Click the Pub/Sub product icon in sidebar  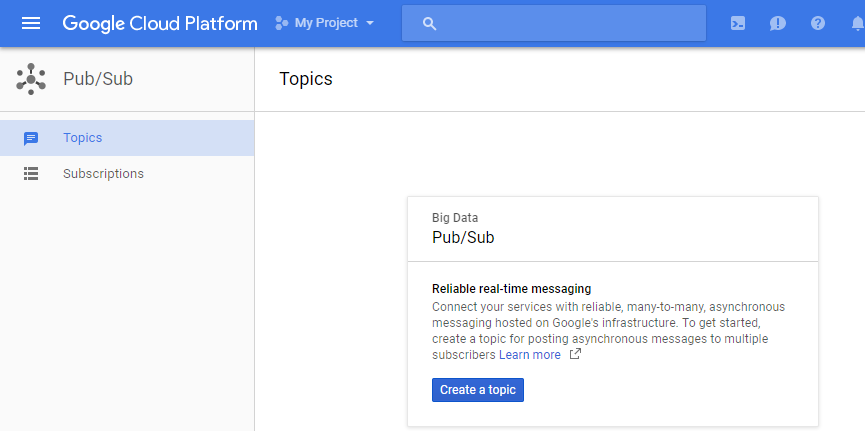coord(31,79)
